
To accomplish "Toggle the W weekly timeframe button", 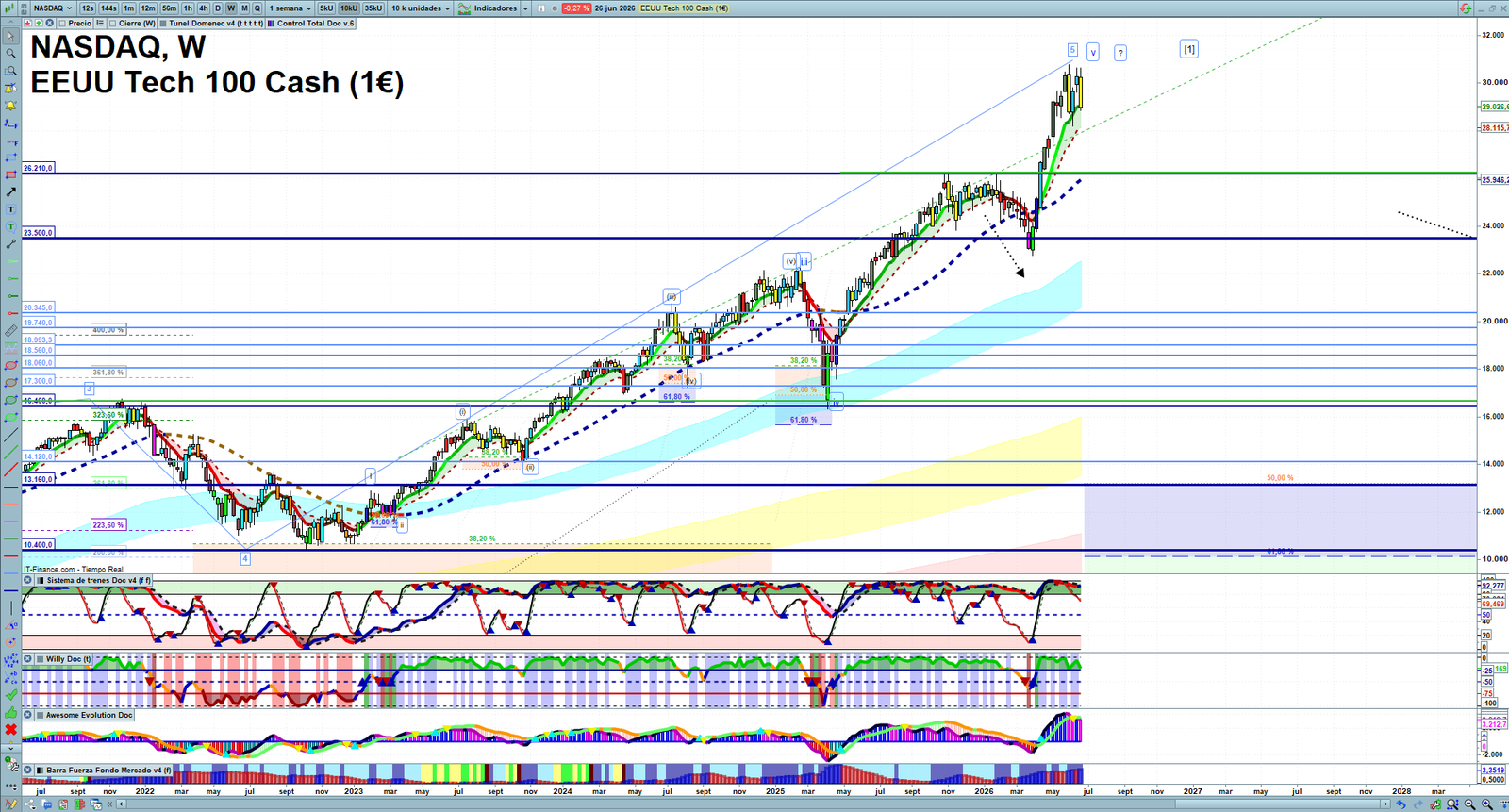I will [x=231, y=8].
